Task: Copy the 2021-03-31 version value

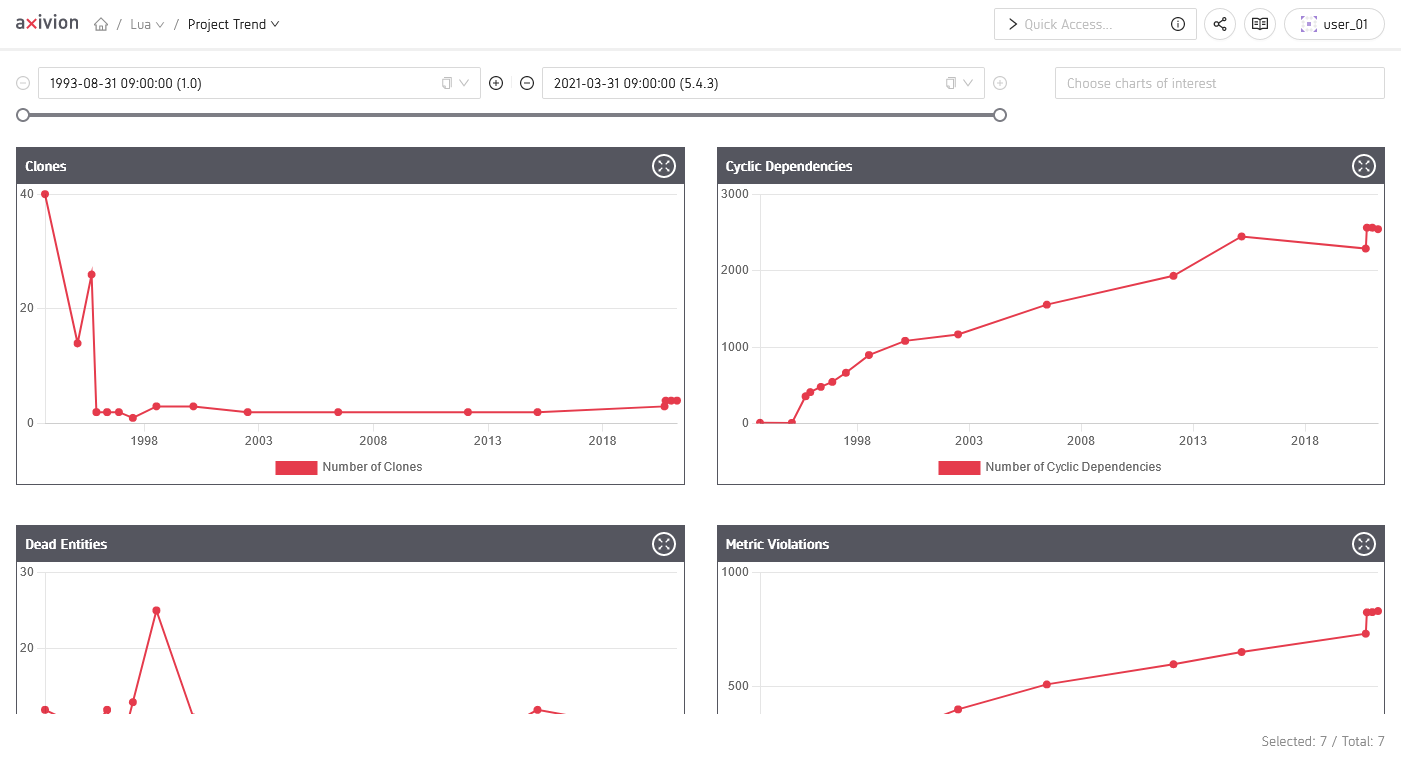Action: [x=951, y=83]
